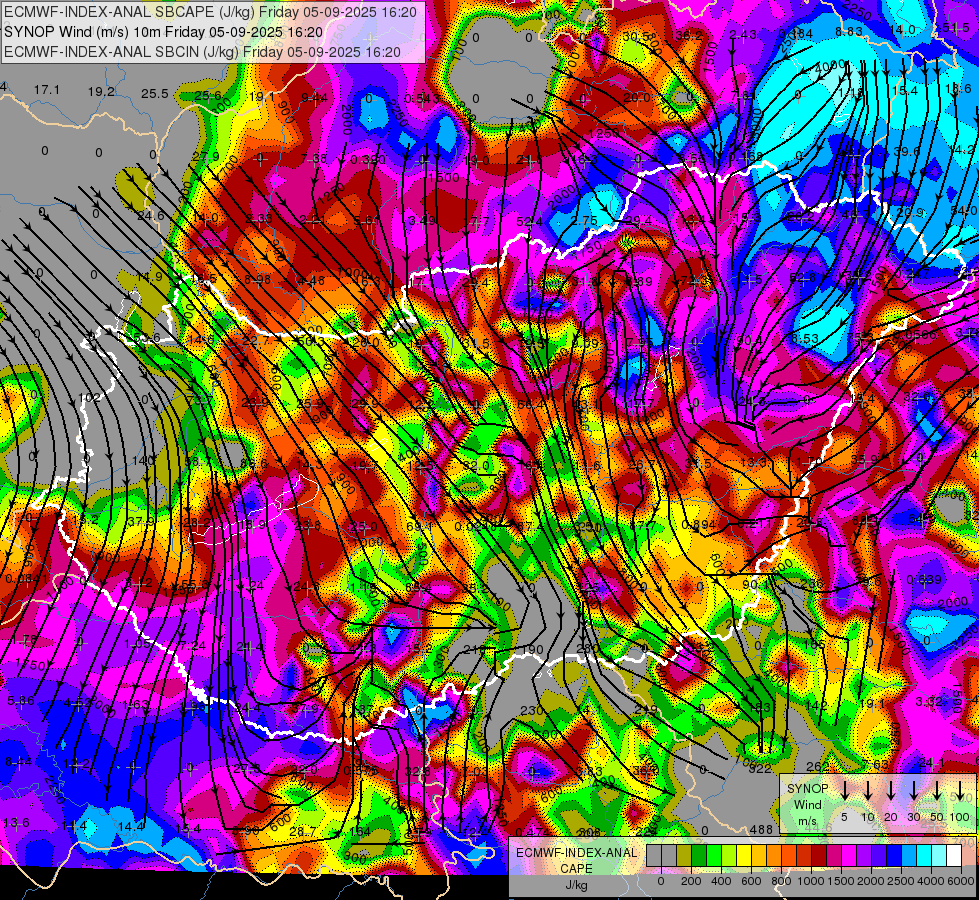This screenshot has height=900, width=979.
Task: Select the white swatch ending at 6000
Action: pyautogui.click(x=954, y=856)
